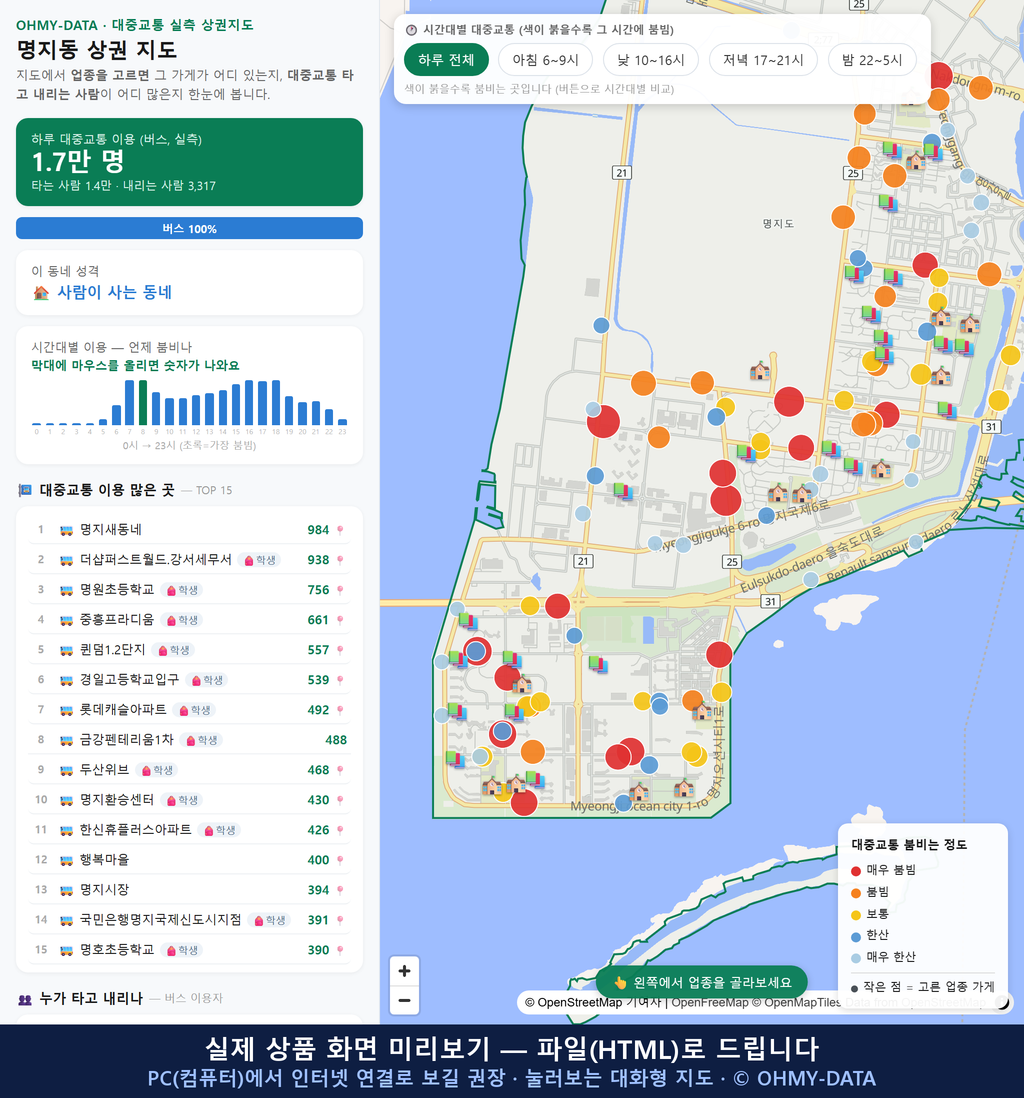Click the bus icon beside 명지새동네

click(67, 530)
